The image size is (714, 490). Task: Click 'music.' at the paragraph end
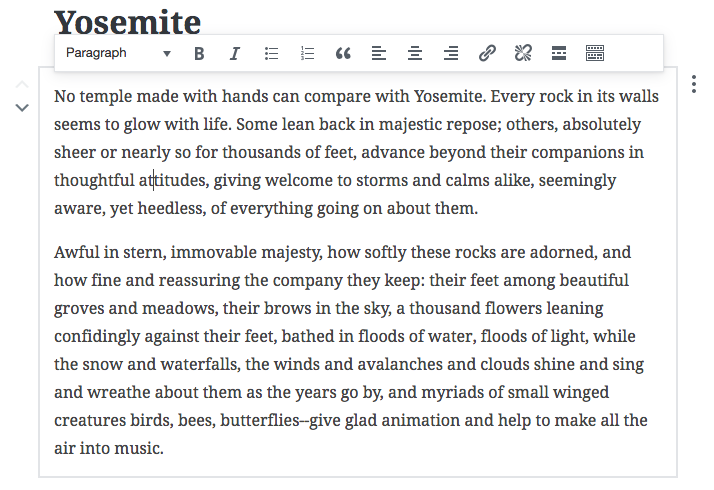(139, 448)
